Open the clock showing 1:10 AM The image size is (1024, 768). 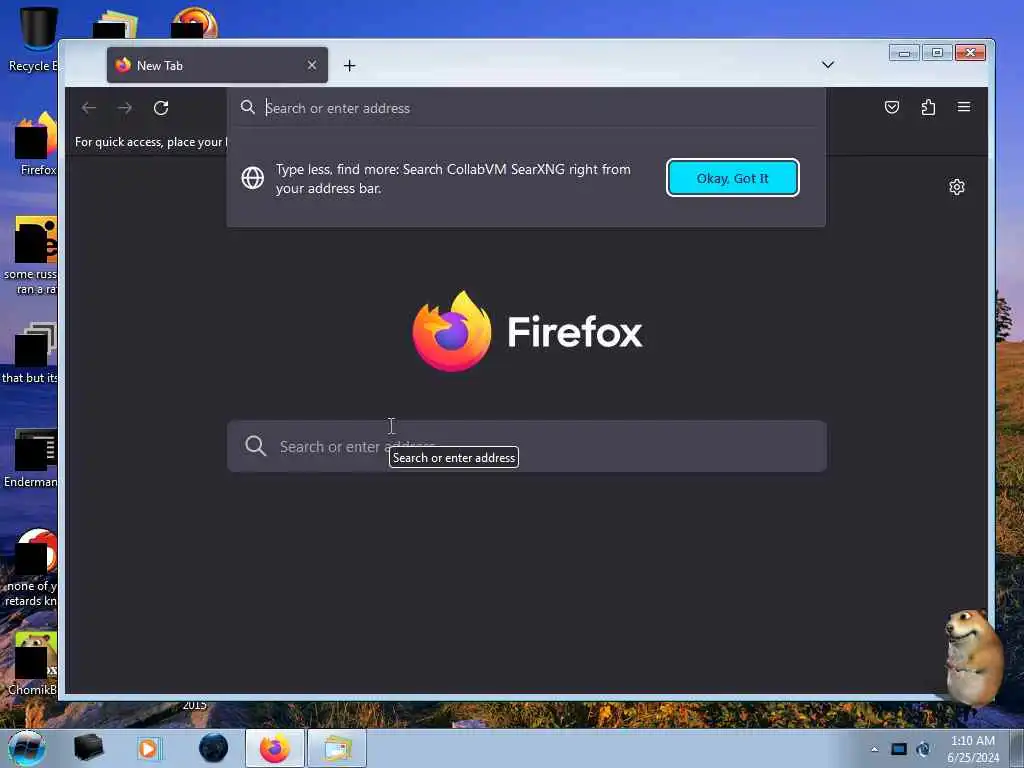pos(973,749)
